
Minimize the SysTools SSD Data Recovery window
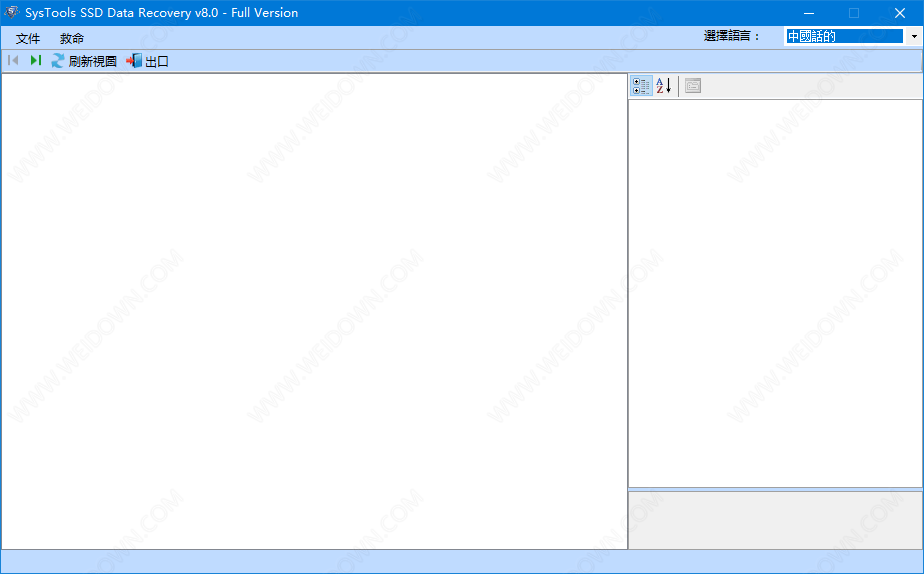809,13
